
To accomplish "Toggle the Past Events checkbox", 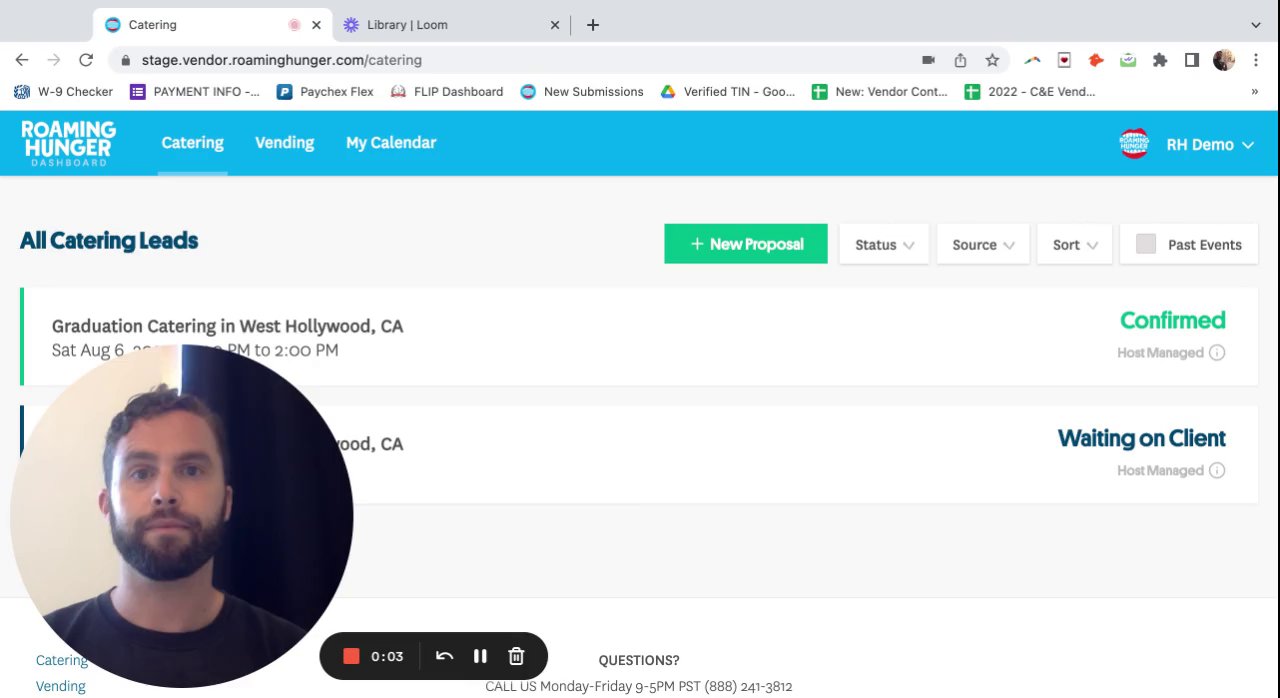I will pyautogui.click(x=1146, y=244).
